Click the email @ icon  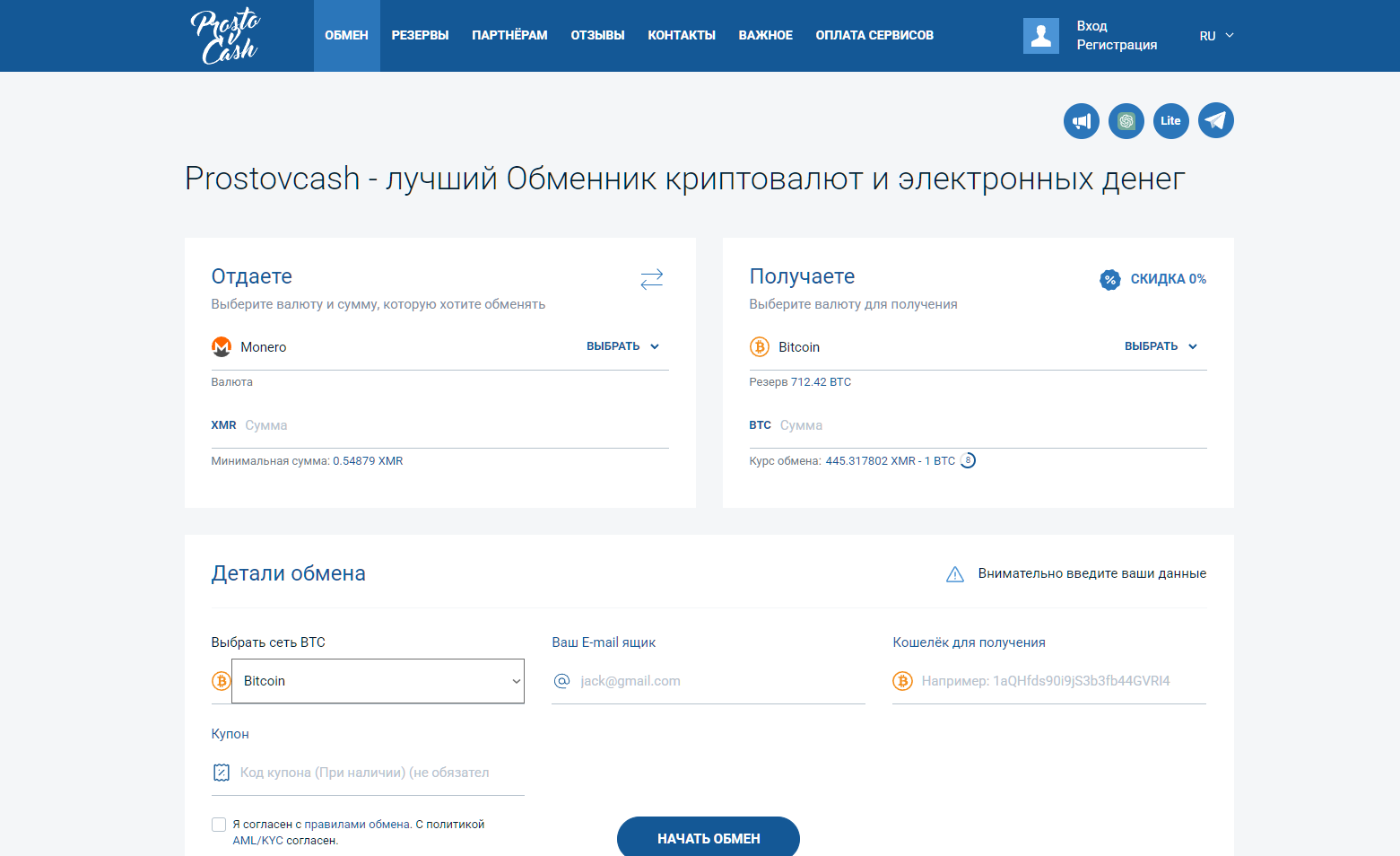pos(562,681)
